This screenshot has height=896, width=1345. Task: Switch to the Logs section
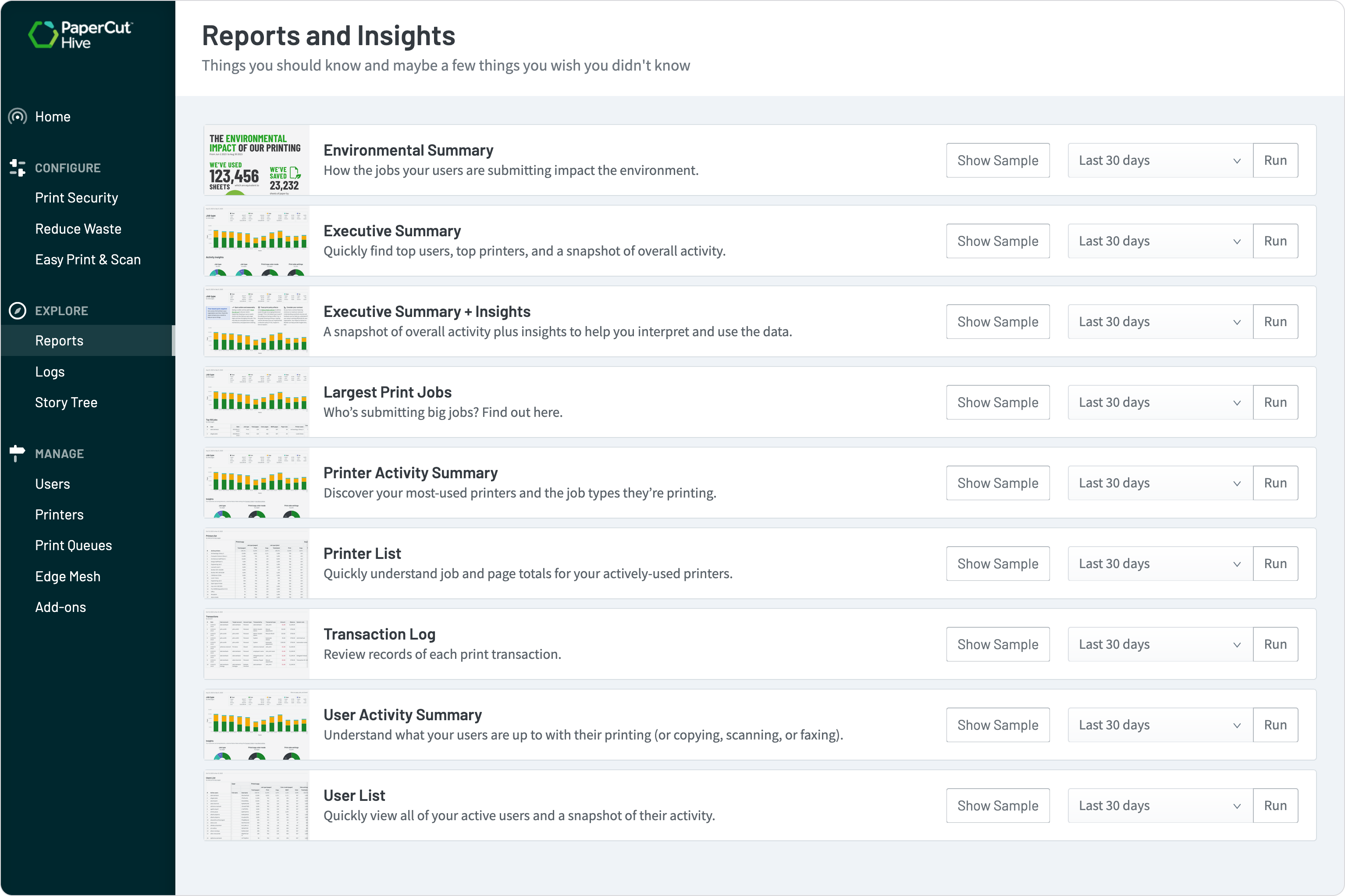(x=50, y=371)
